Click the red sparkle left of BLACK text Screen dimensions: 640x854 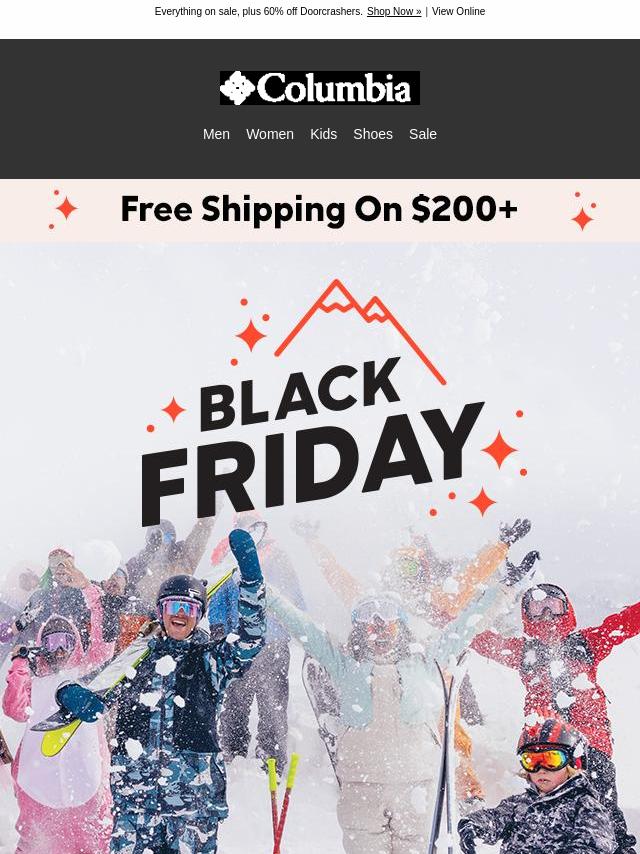[x=173, y=410]
